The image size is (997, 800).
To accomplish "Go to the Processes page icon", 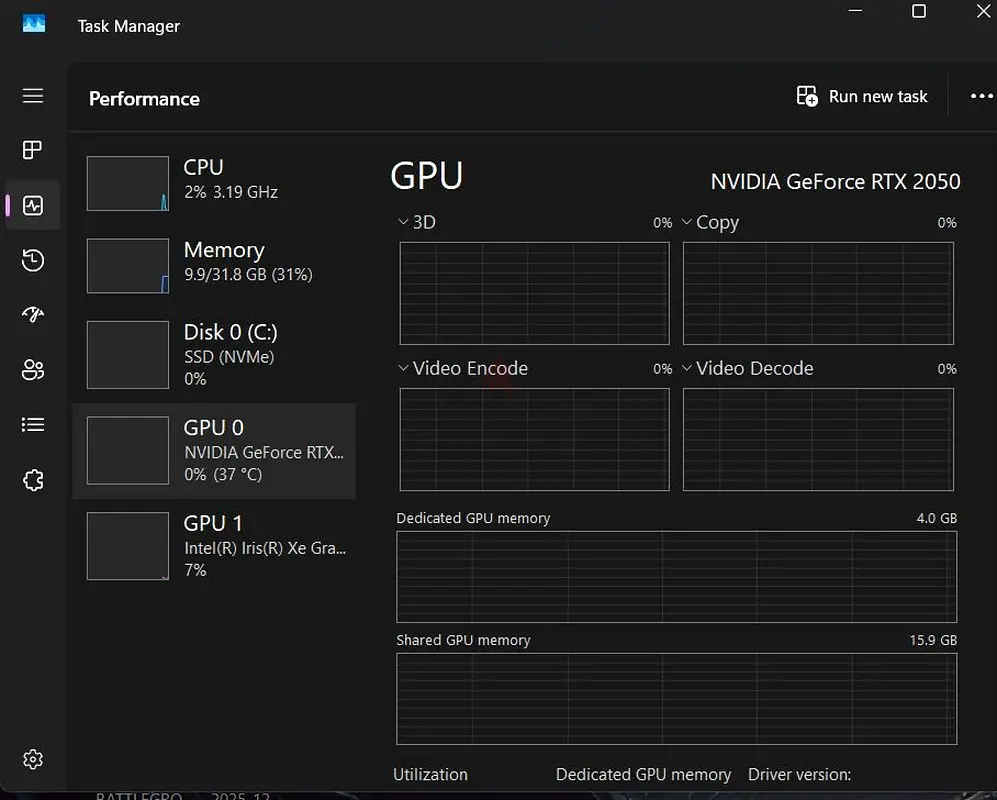I will (33, 150).
